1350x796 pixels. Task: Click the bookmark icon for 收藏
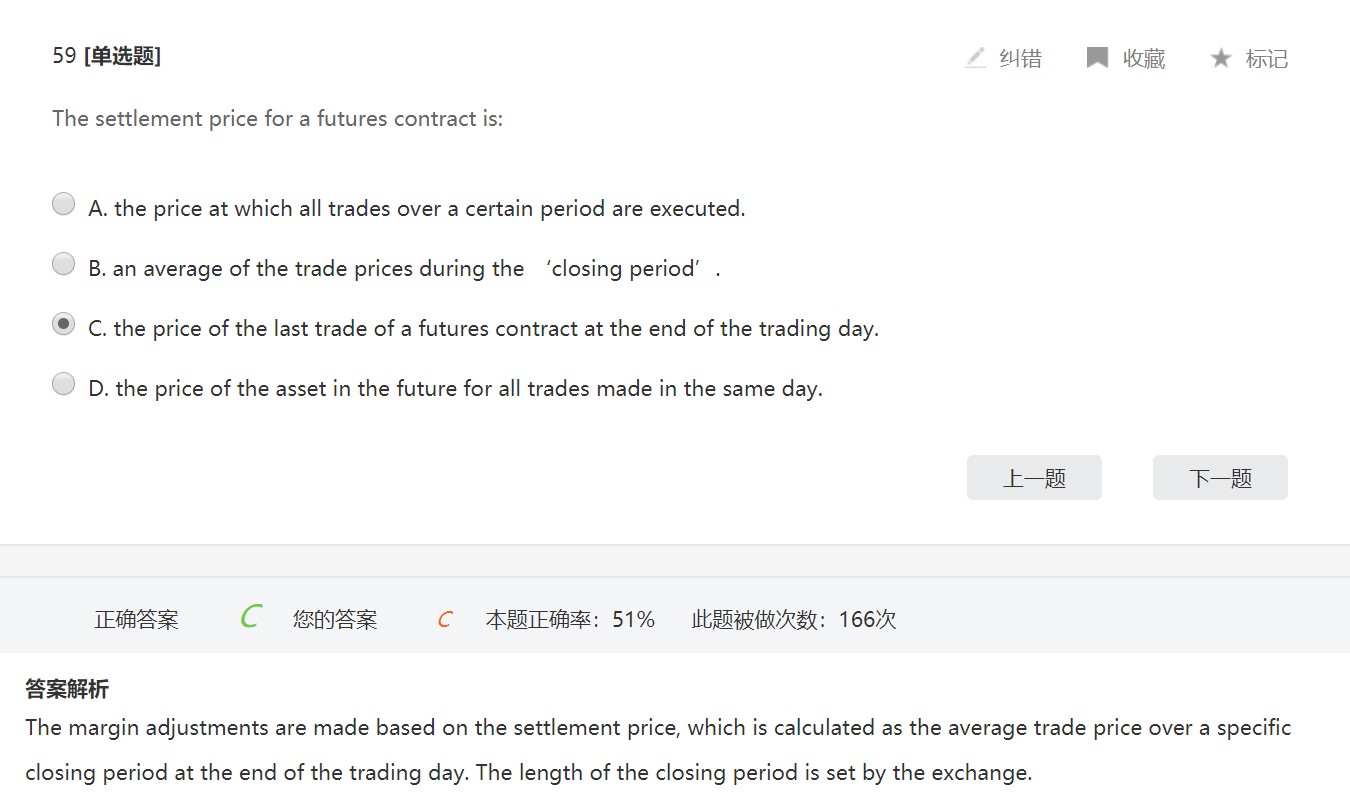[1097, 58]
